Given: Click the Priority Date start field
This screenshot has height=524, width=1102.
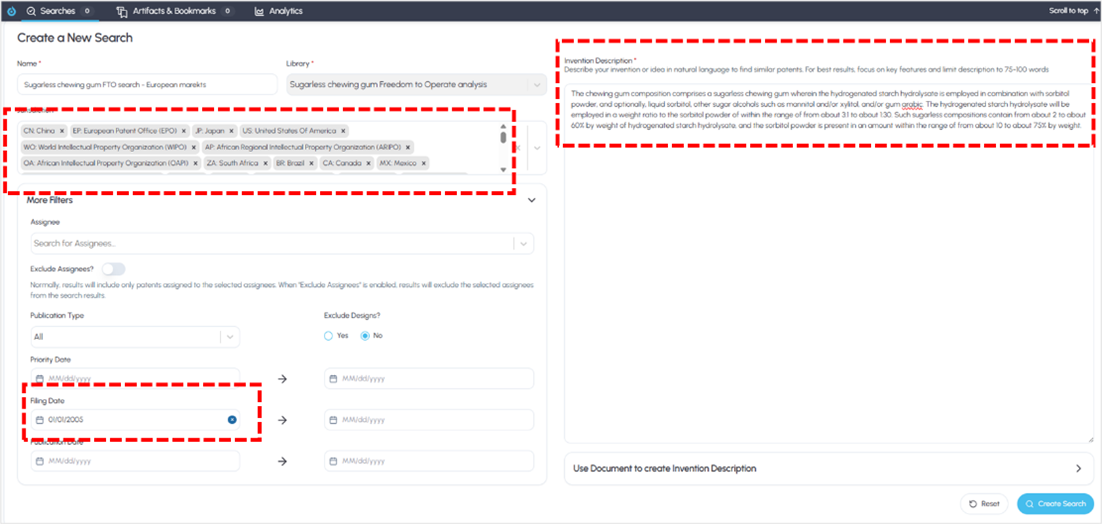Looking at the screenshot, I should click(x=135, y=379).
